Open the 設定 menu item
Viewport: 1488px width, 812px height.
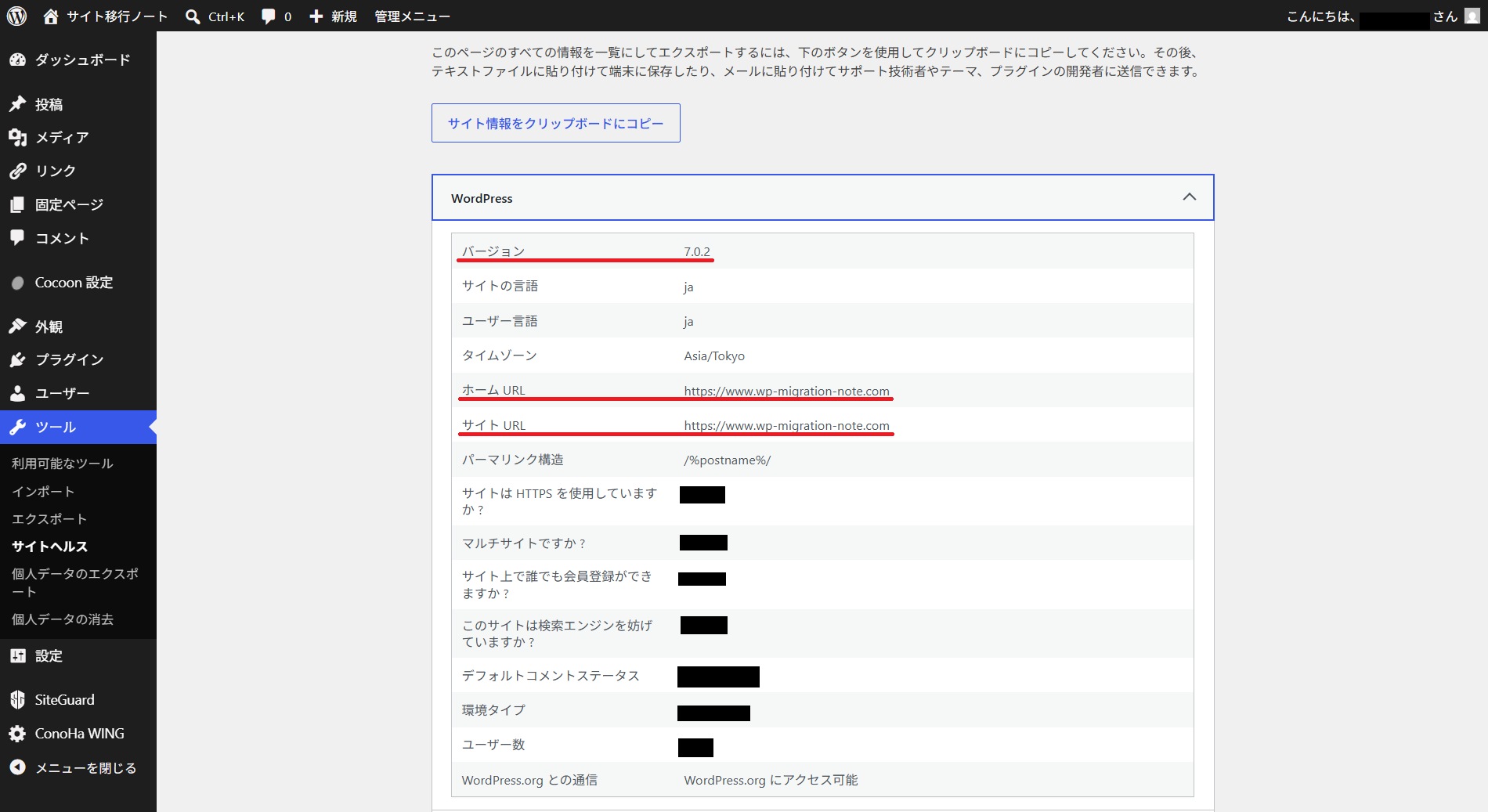(78, 656)
